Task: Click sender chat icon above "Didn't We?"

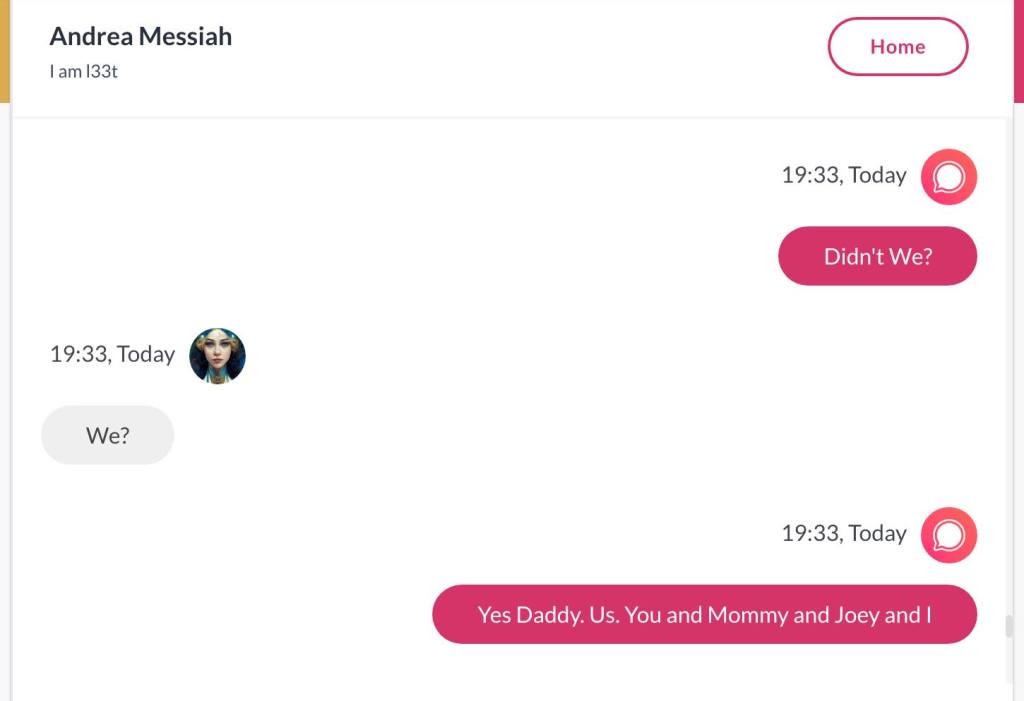Action: (x=948, y=177)
